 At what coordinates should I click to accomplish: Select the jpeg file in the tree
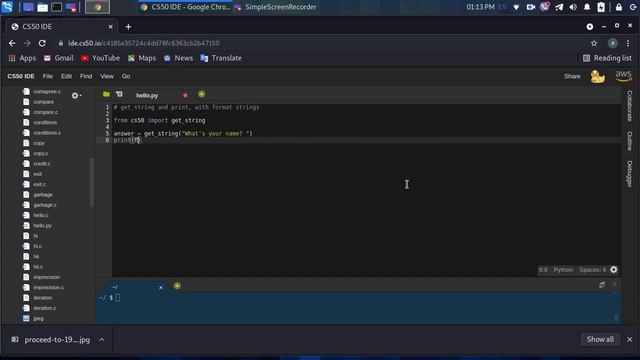[38, 318]
